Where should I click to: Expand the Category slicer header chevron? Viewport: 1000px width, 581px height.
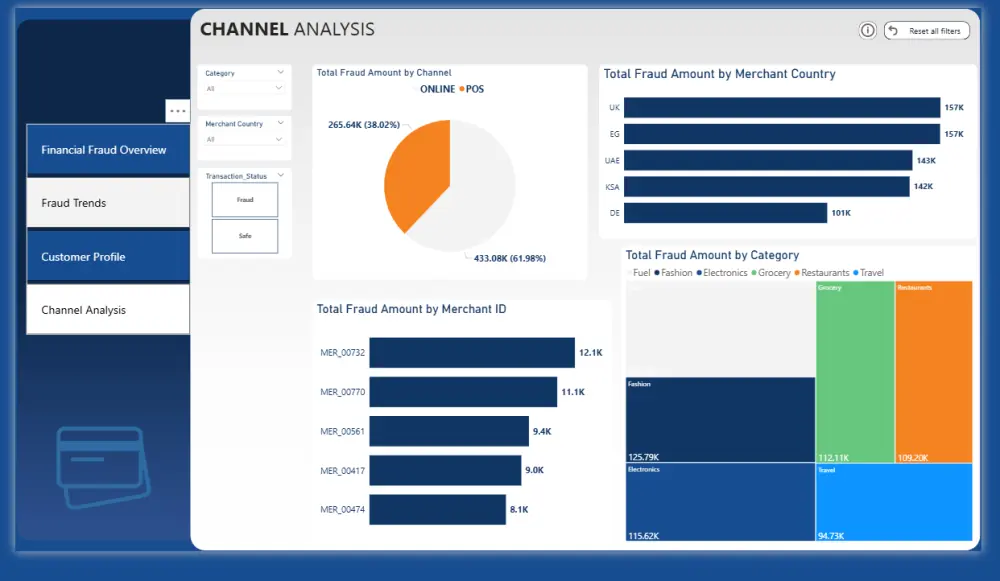pos(280,72)
